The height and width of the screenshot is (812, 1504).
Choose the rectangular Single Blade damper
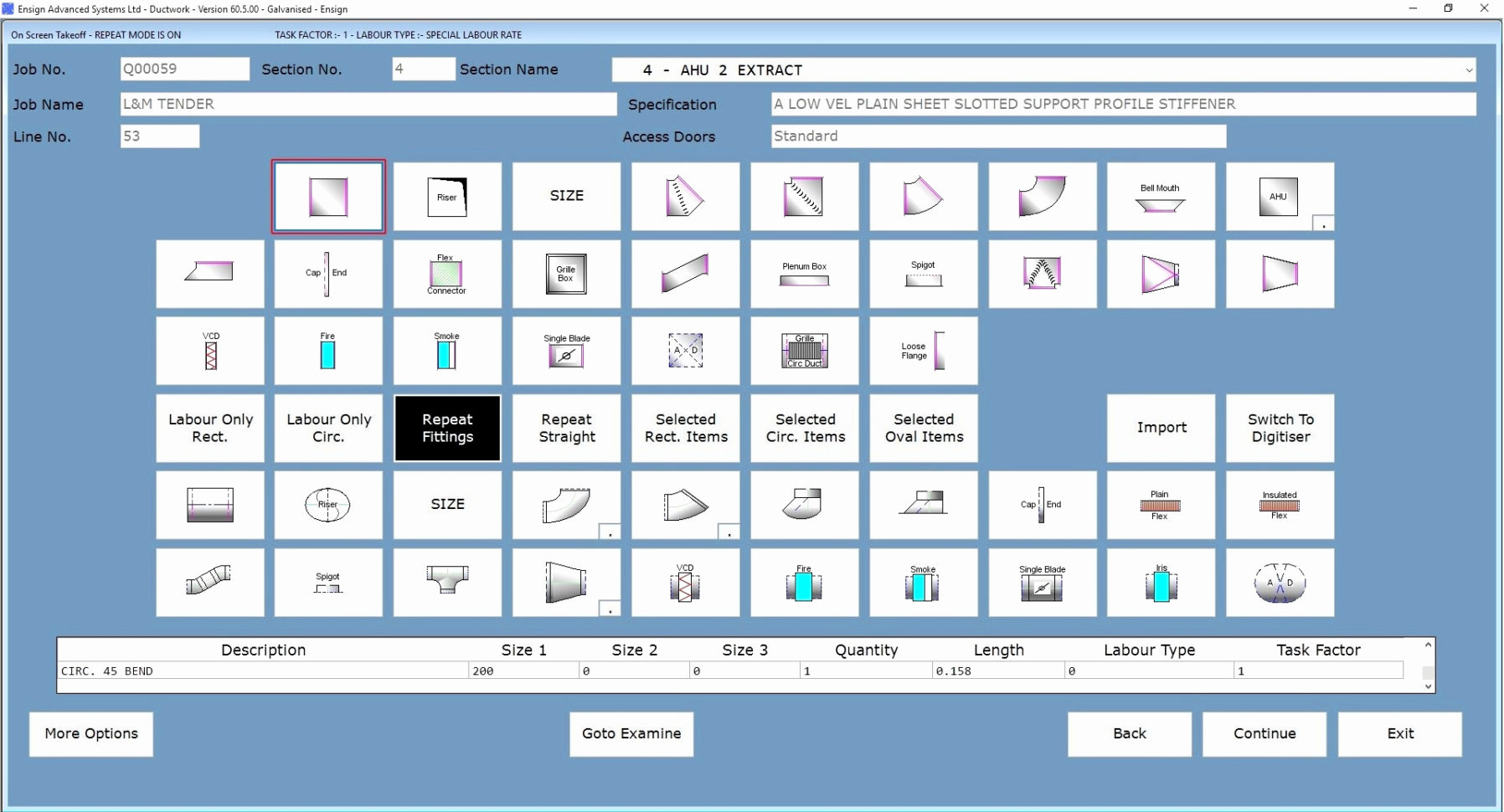(566, 351)
